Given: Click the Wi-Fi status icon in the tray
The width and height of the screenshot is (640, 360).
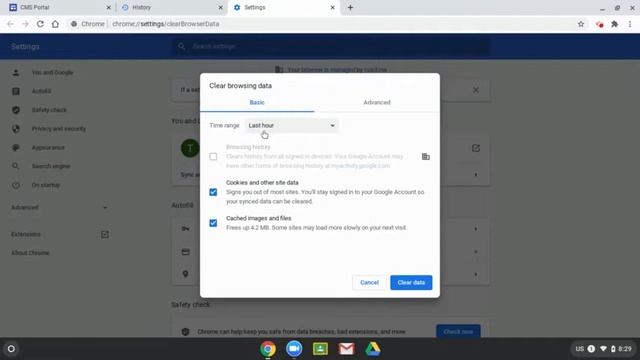Looking at the screenshot, I should coord(603,349).
